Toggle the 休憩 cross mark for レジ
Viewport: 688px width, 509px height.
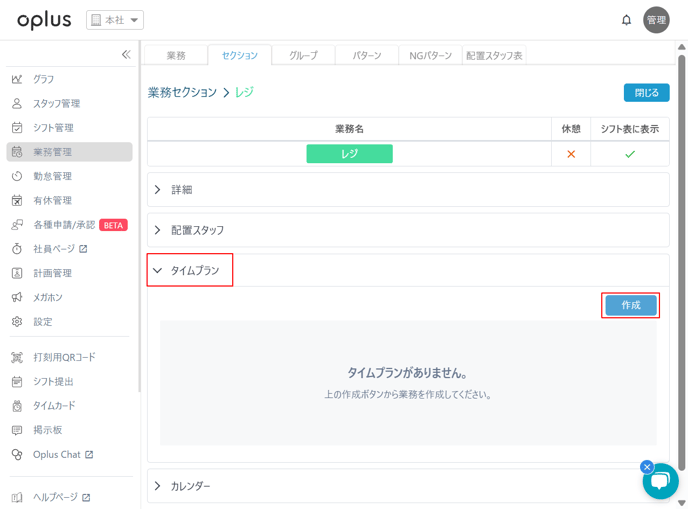571,154
